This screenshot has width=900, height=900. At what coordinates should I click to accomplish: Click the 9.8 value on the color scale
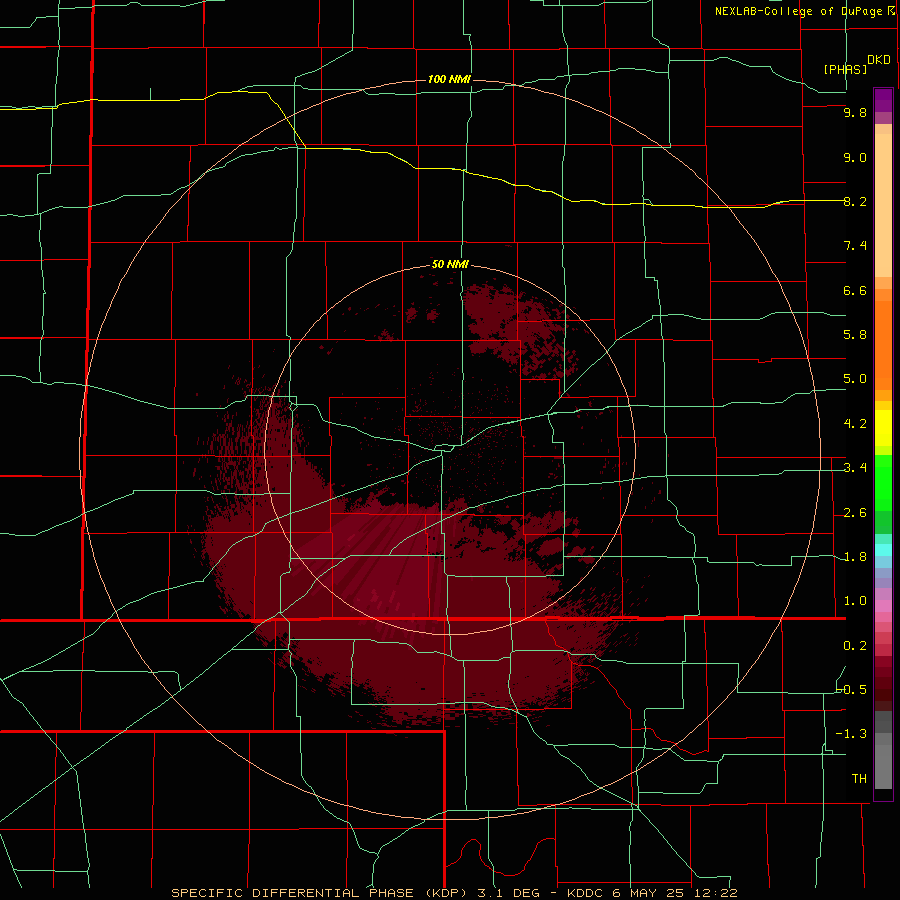coord(855,112)
